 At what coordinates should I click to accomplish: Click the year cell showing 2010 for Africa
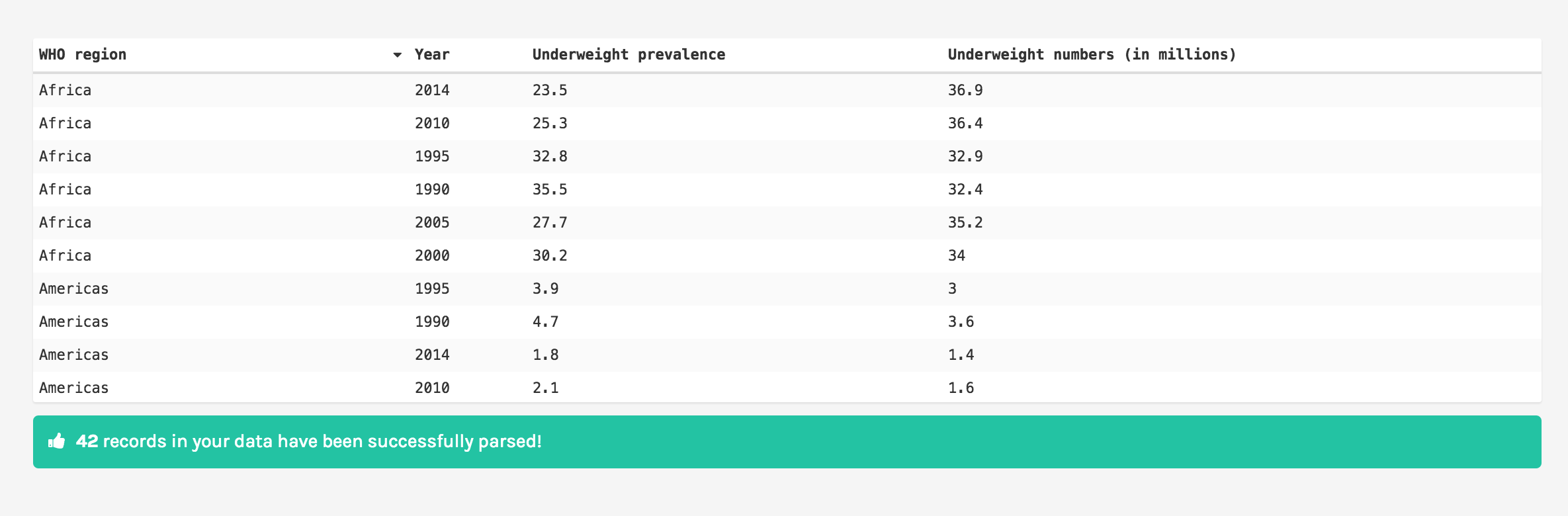[431, 124]
